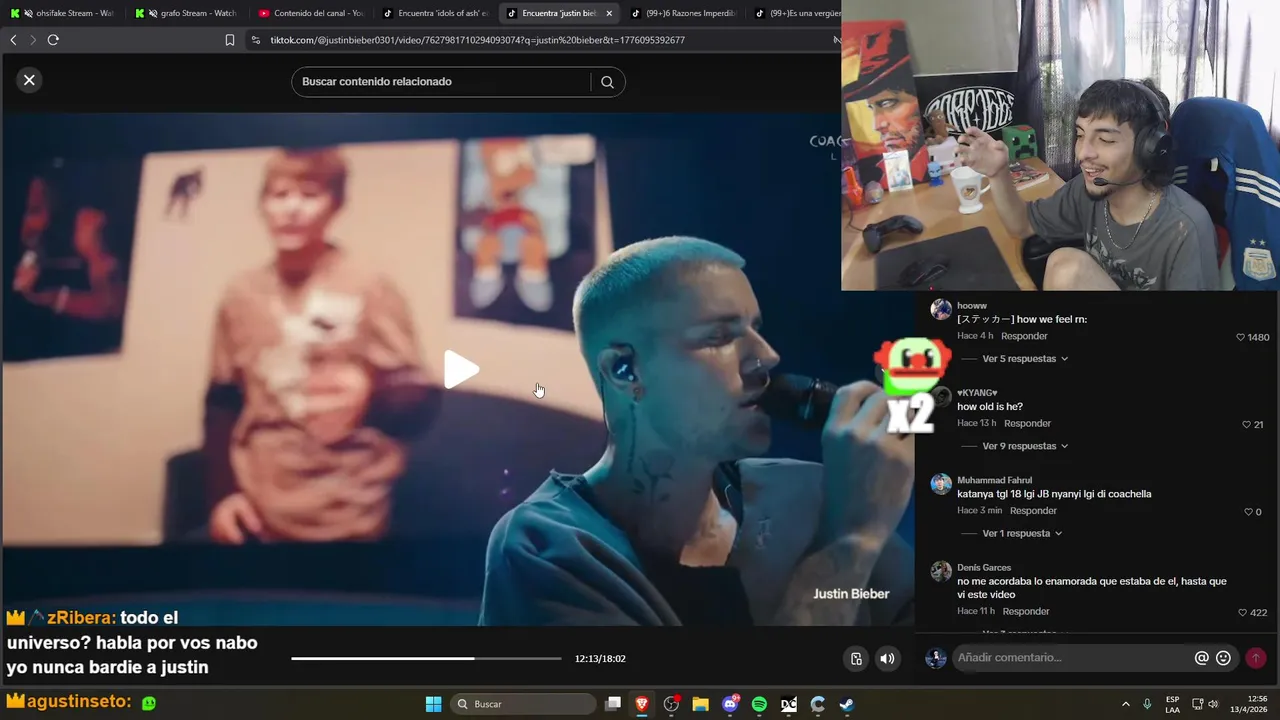Open the DC black-white taskbar app
This screenshot has width=1280, height=720.
(788, 704)
